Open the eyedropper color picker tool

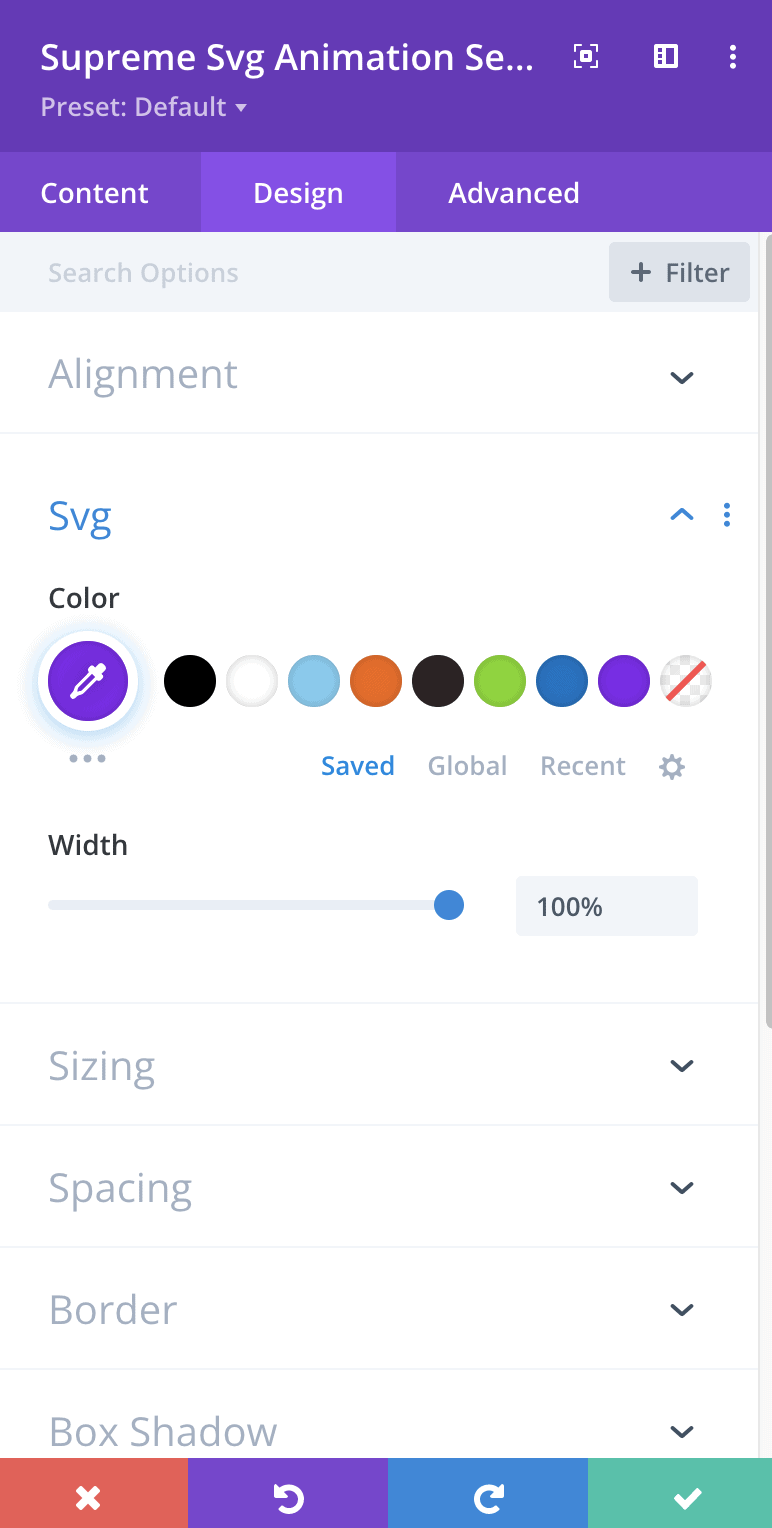pyautogui.click(x=87, y=680)
